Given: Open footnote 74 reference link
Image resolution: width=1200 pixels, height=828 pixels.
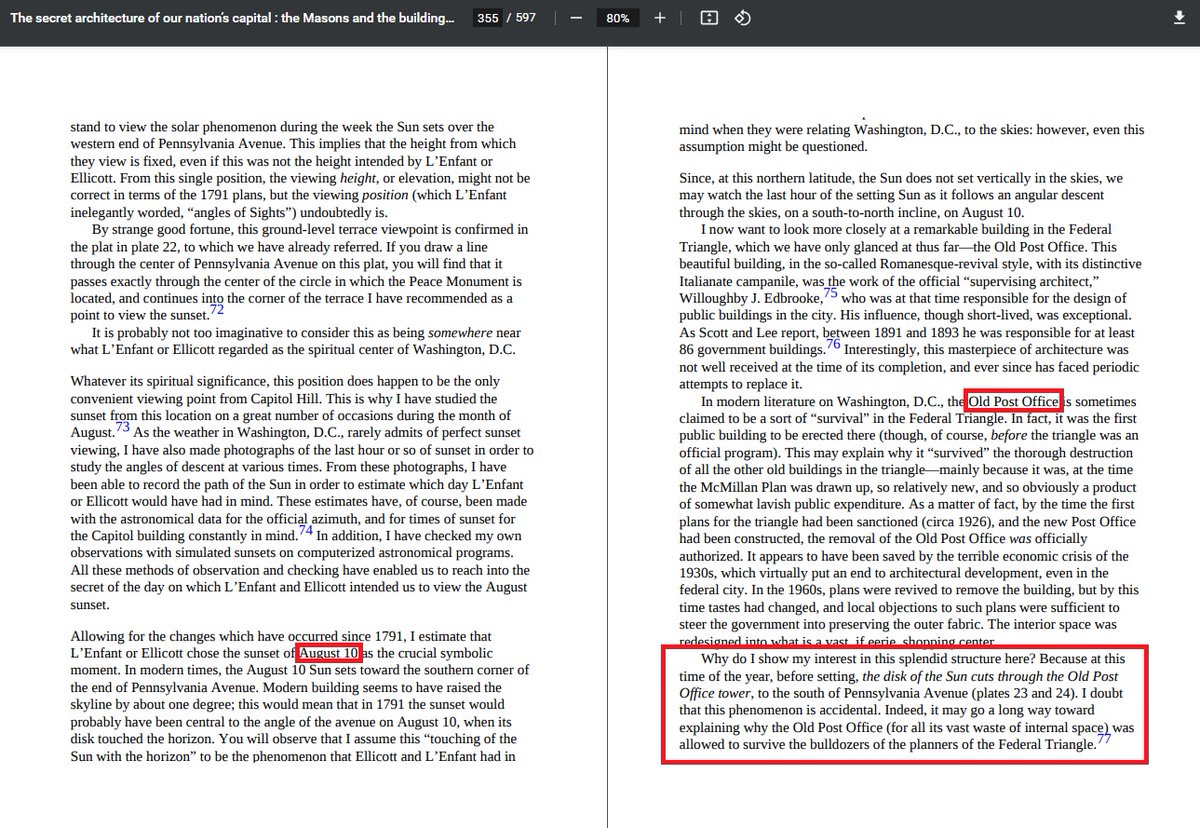Looking at the screenshot, I should point(306,529).
